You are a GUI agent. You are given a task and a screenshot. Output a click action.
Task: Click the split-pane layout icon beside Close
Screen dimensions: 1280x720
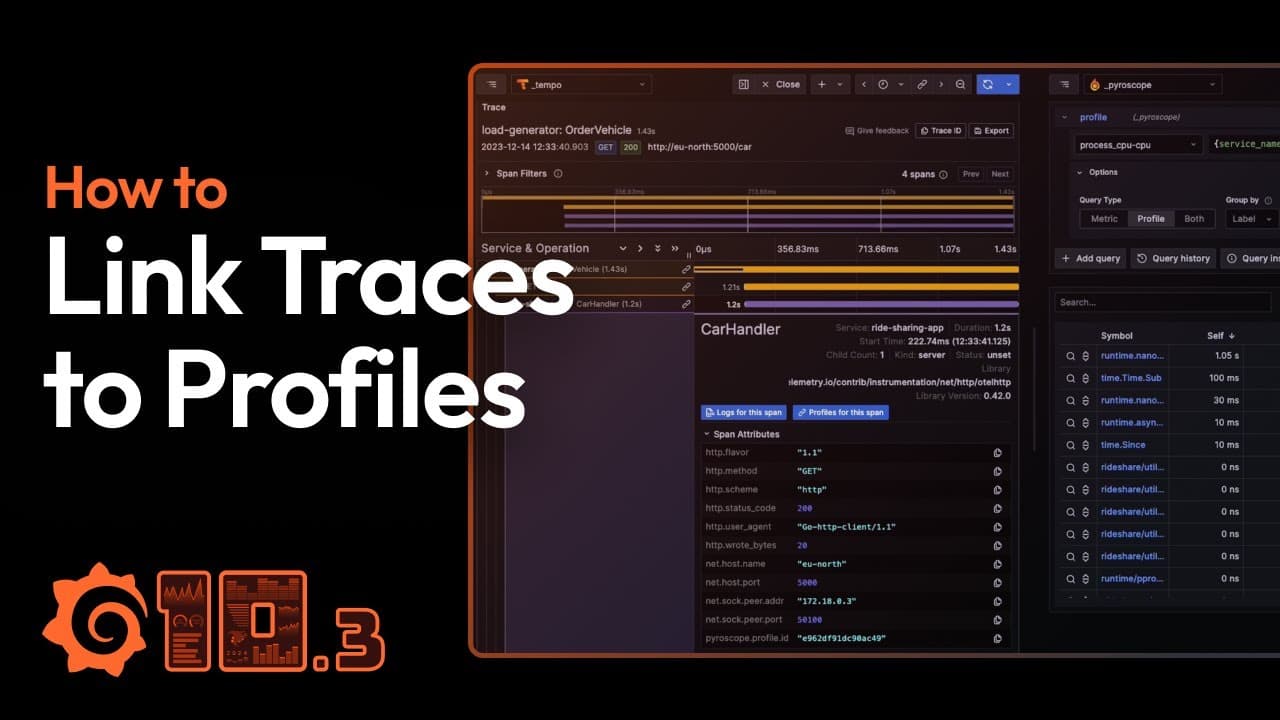tap(743, 85)
